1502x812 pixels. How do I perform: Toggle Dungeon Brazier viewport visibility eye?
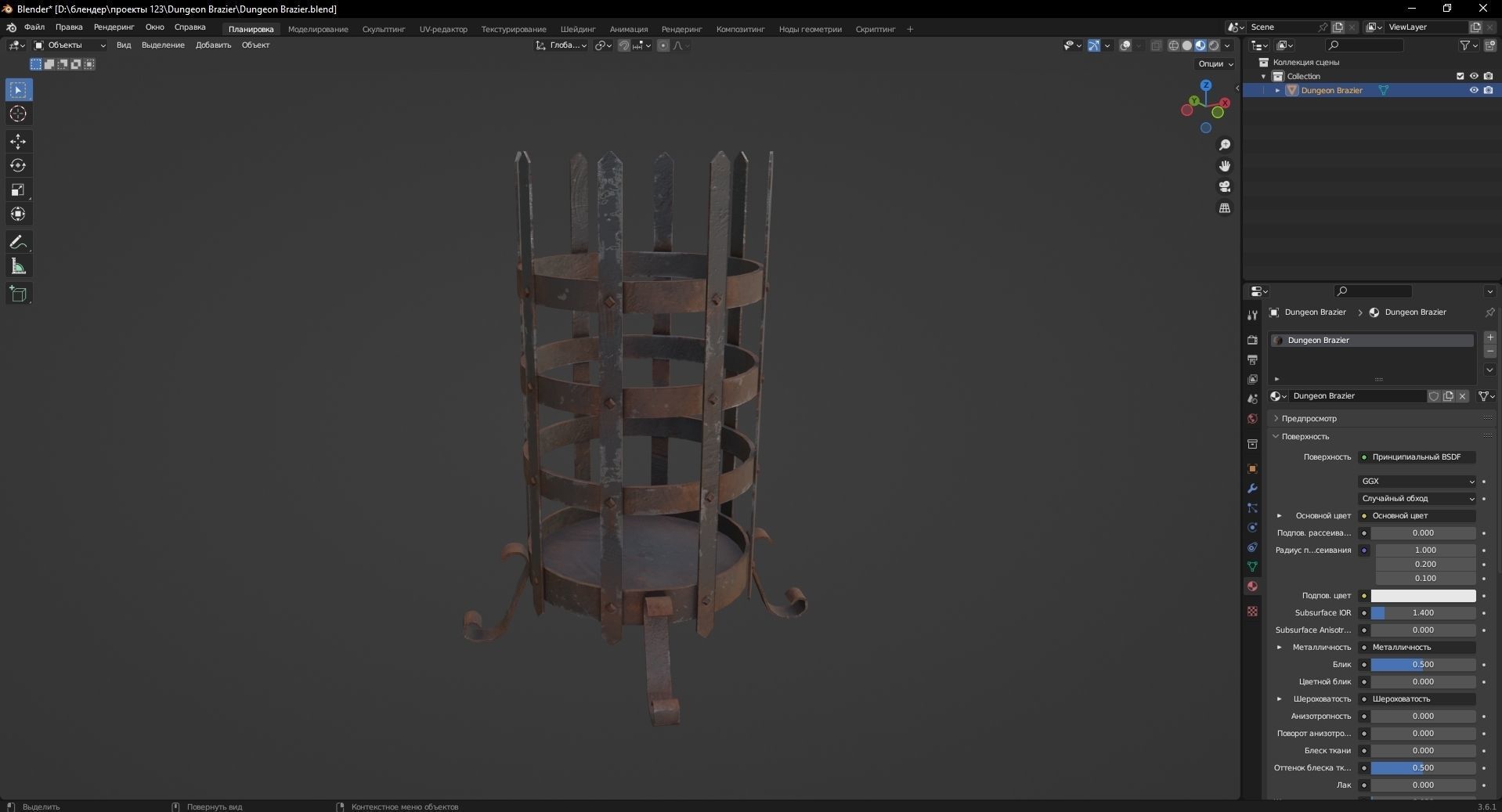pyautogui.click(x=1474, y=90)
